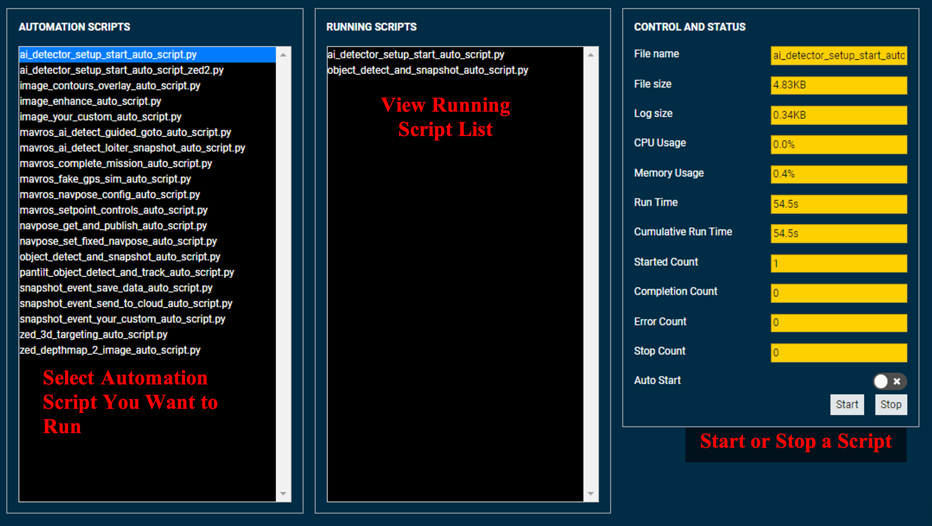Image resolution: width=932 pixels, height=526 pixels.
Task: Click the Run Time value field
Action: coord(839,204)
